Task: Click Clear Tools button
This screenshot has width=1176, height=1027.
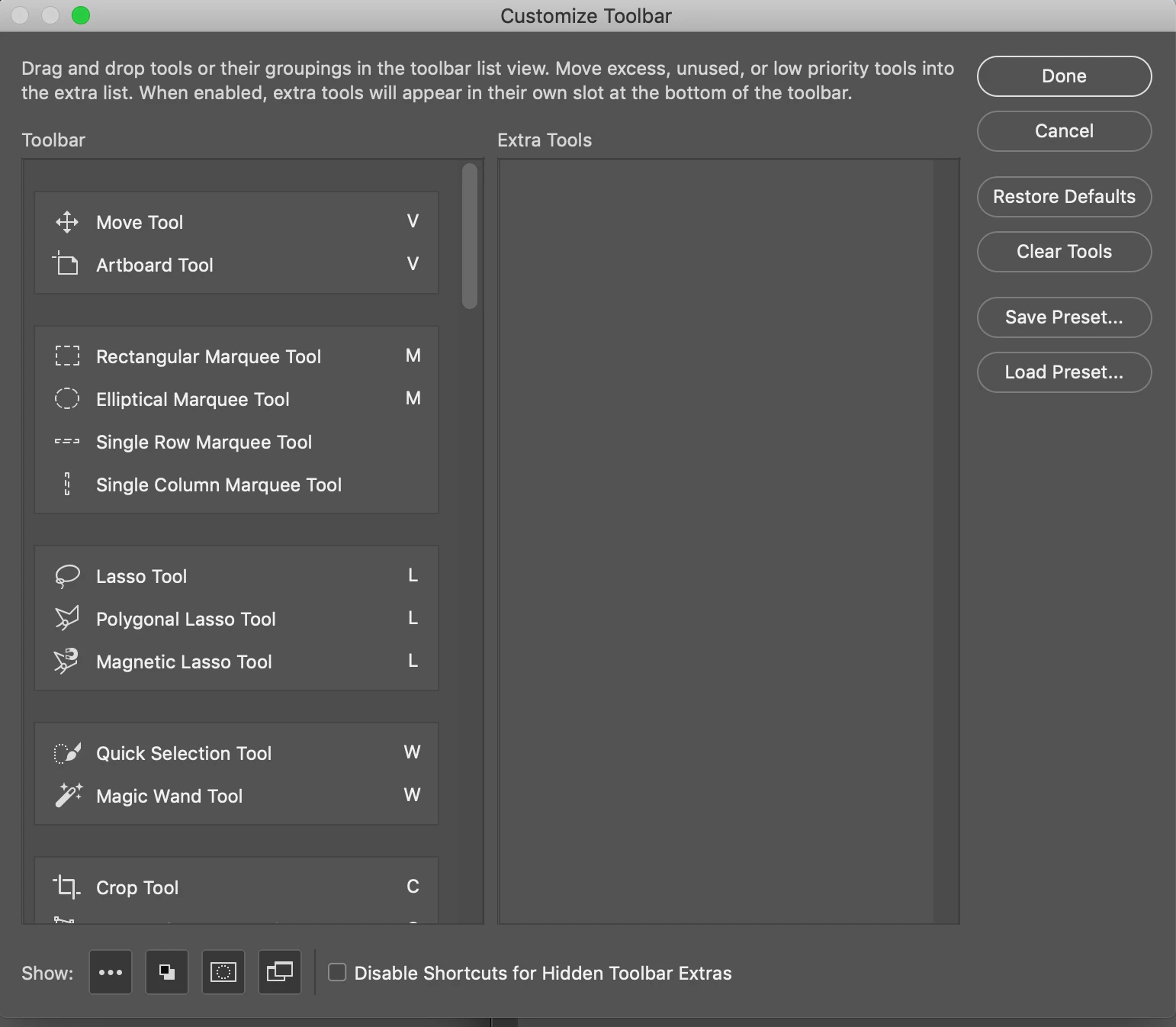Action: tap(1064, 252)
